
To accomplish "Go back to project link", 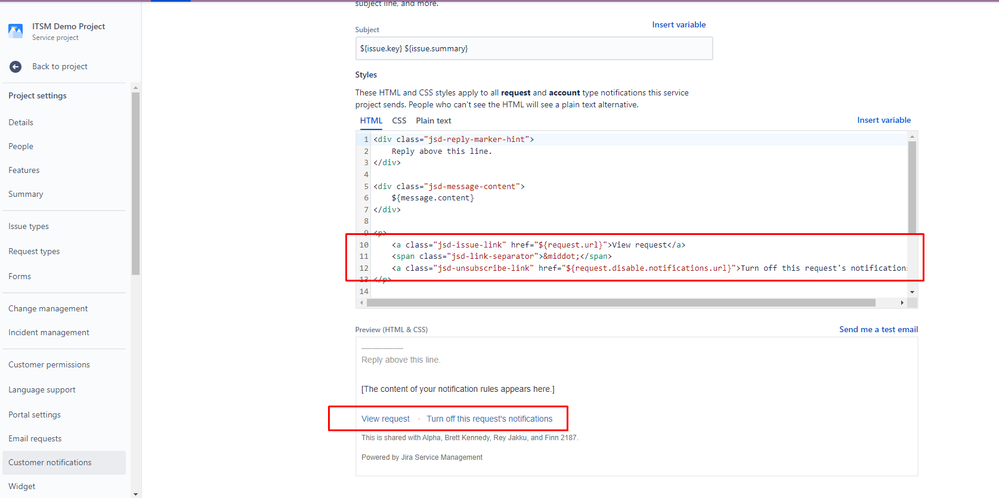I will click(60, 66).
